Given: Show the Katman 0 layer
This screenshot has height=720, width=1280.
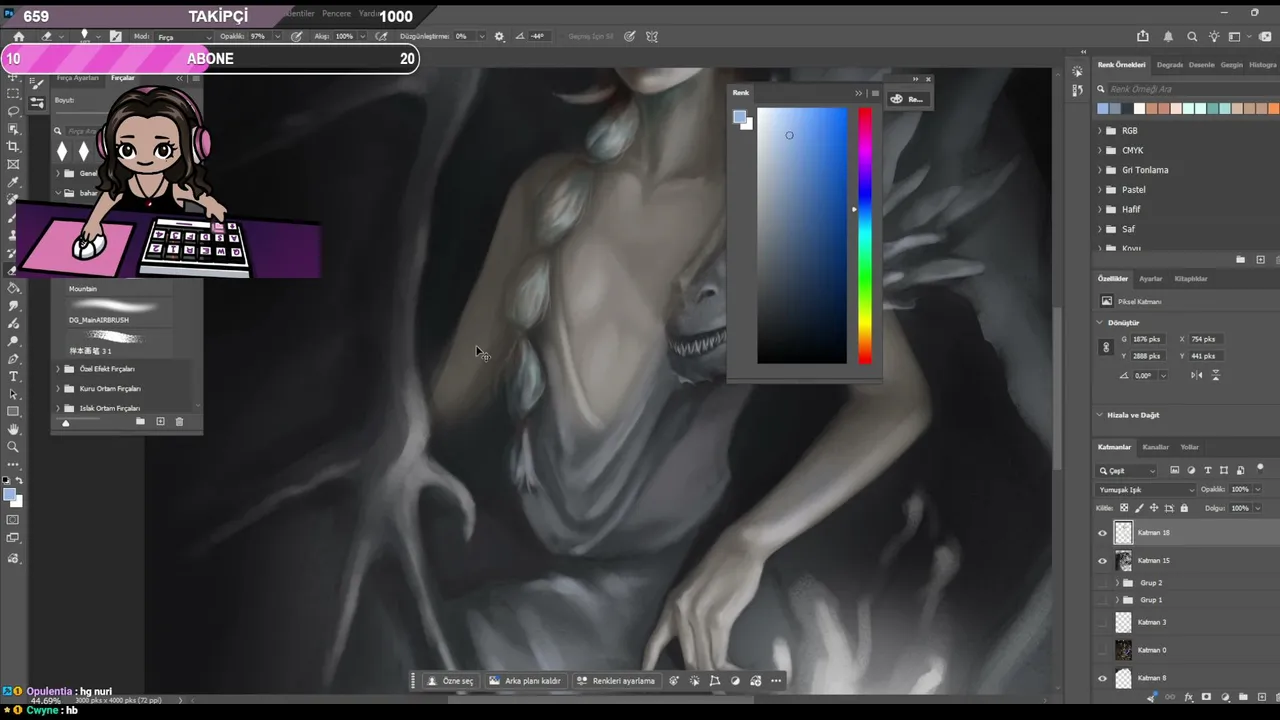Looking at the screenshot, I should coord(1103,650).
